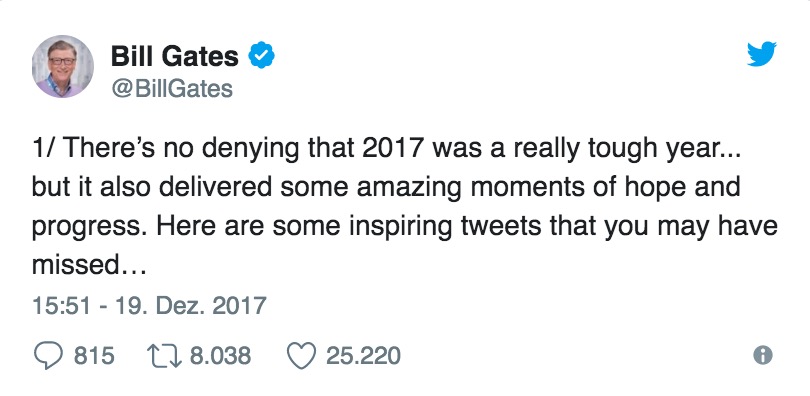Image resolution: width=810 pixels, height=396 pixels.
Task: Click the '1/' thread number at tweet start
Action: tap(44, 149)
